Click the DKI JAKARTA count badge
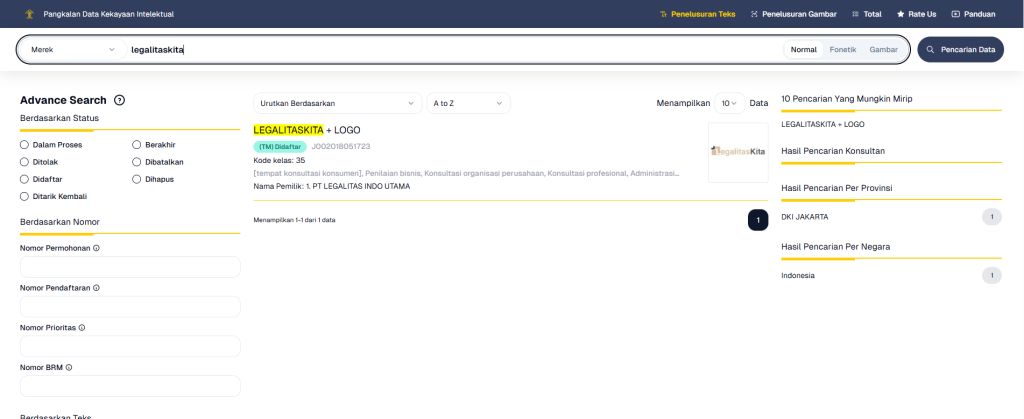The image size is (1024, 419). (x=991, y=217)
